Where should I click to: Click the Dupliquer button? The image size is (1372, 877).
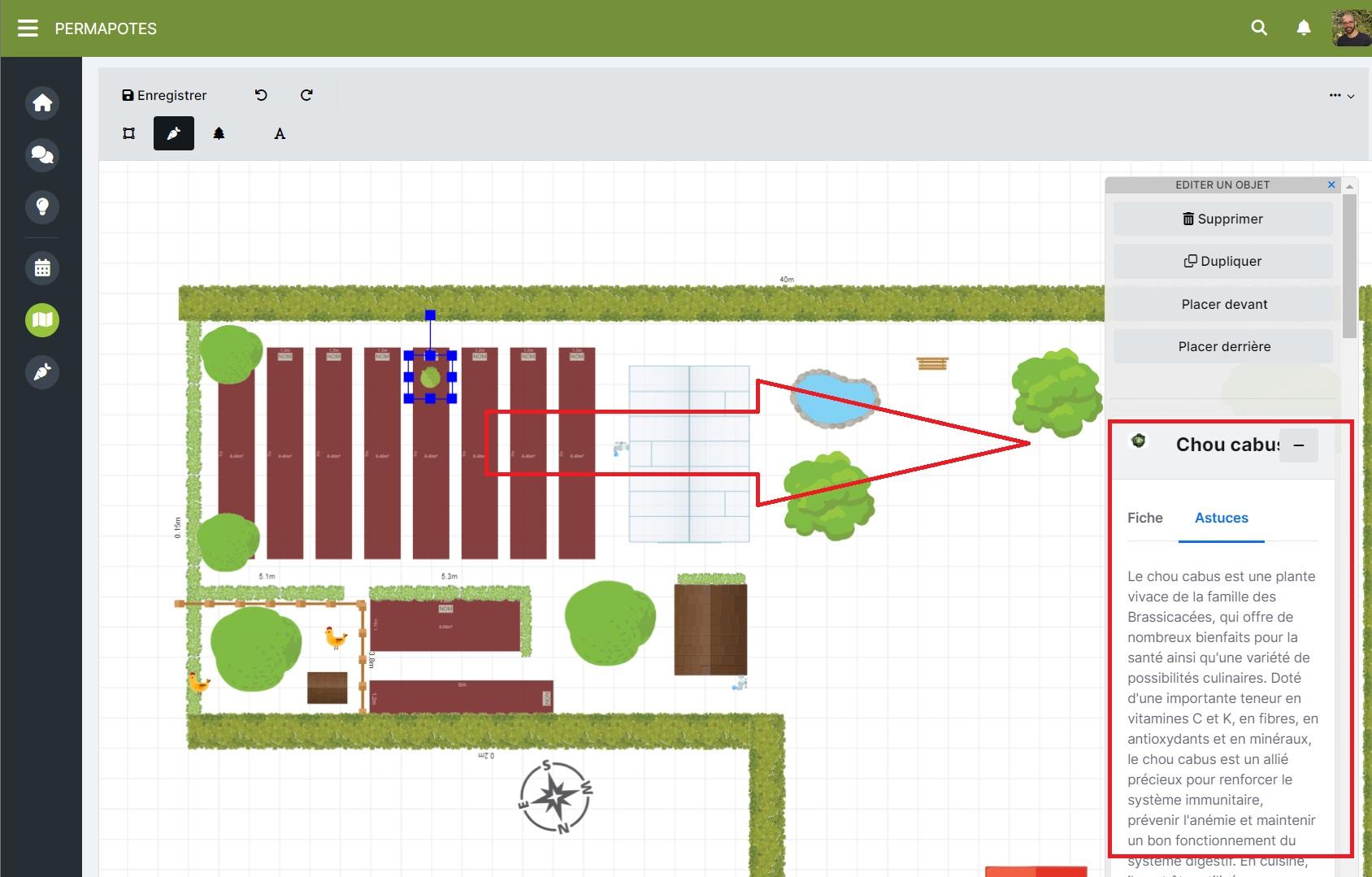click(1222, 261)
